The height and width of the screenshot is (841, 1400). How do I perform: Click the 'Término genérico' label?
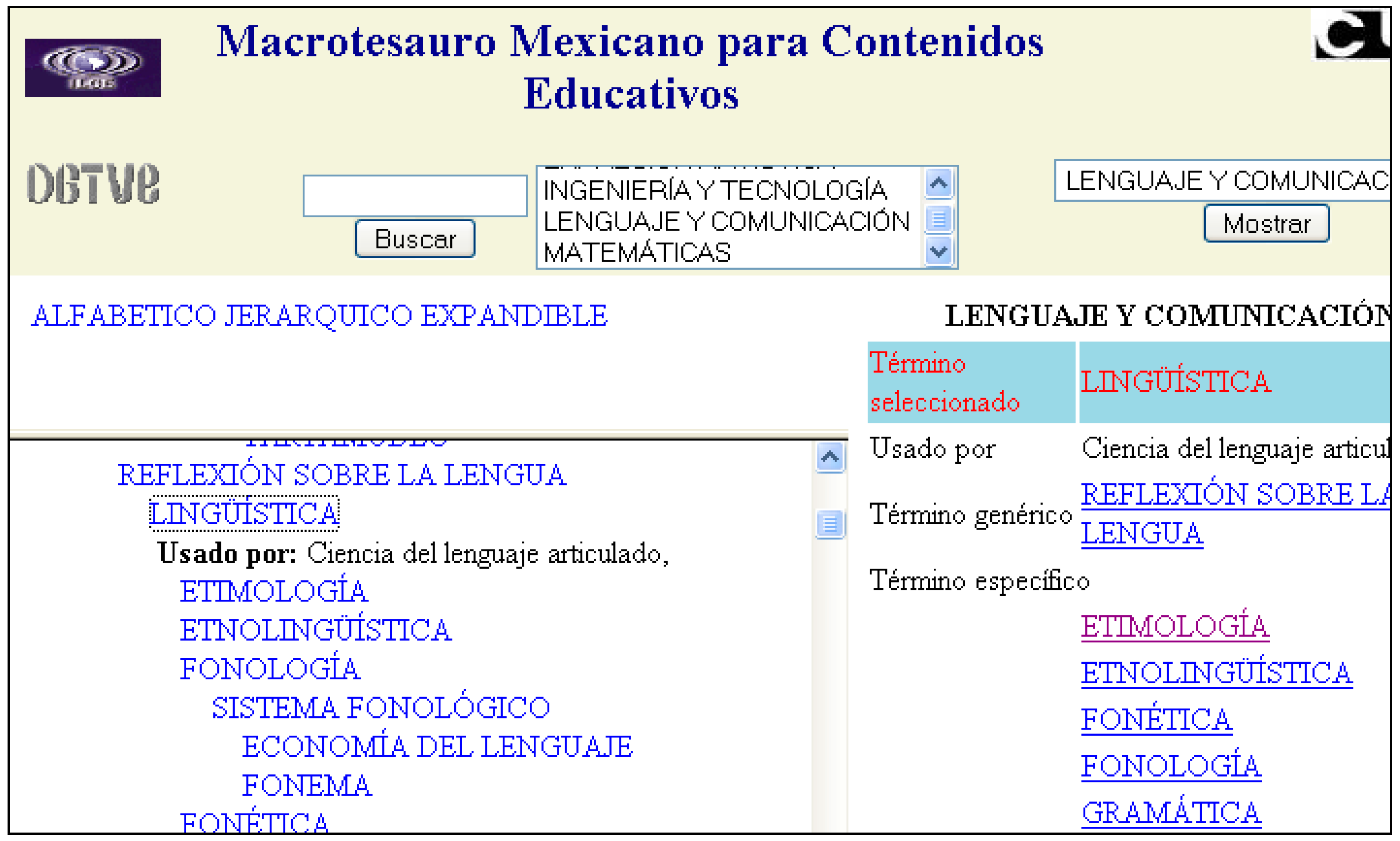(971, 515)
